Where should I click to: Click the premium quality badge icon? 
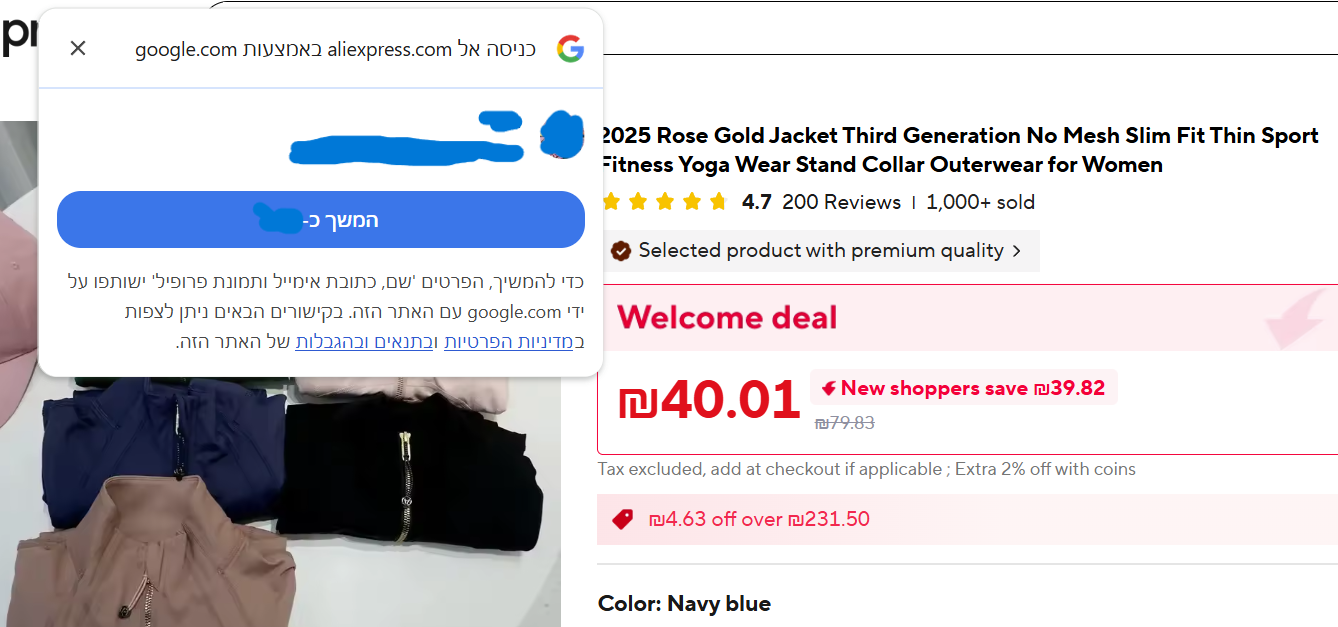coord(621,251)
